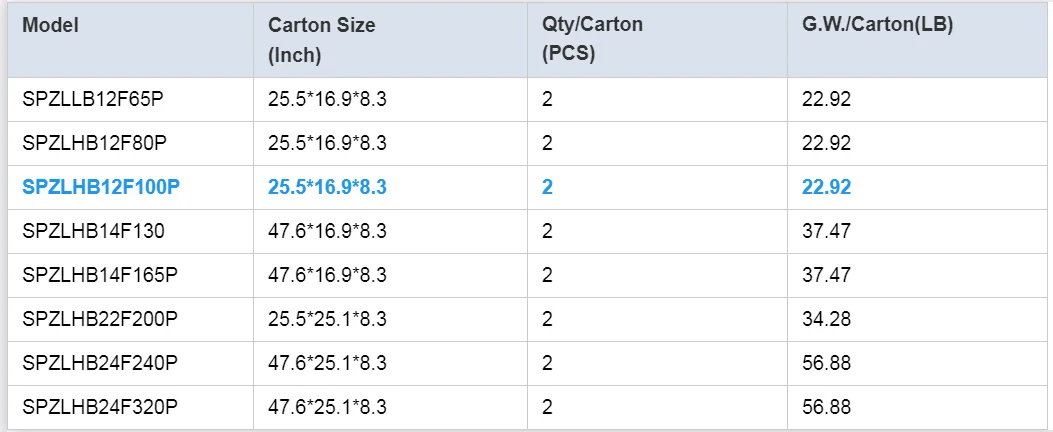Select model SPZLHB24F240P cell
The image size is (1053, 432).
(x=99, y=363)
